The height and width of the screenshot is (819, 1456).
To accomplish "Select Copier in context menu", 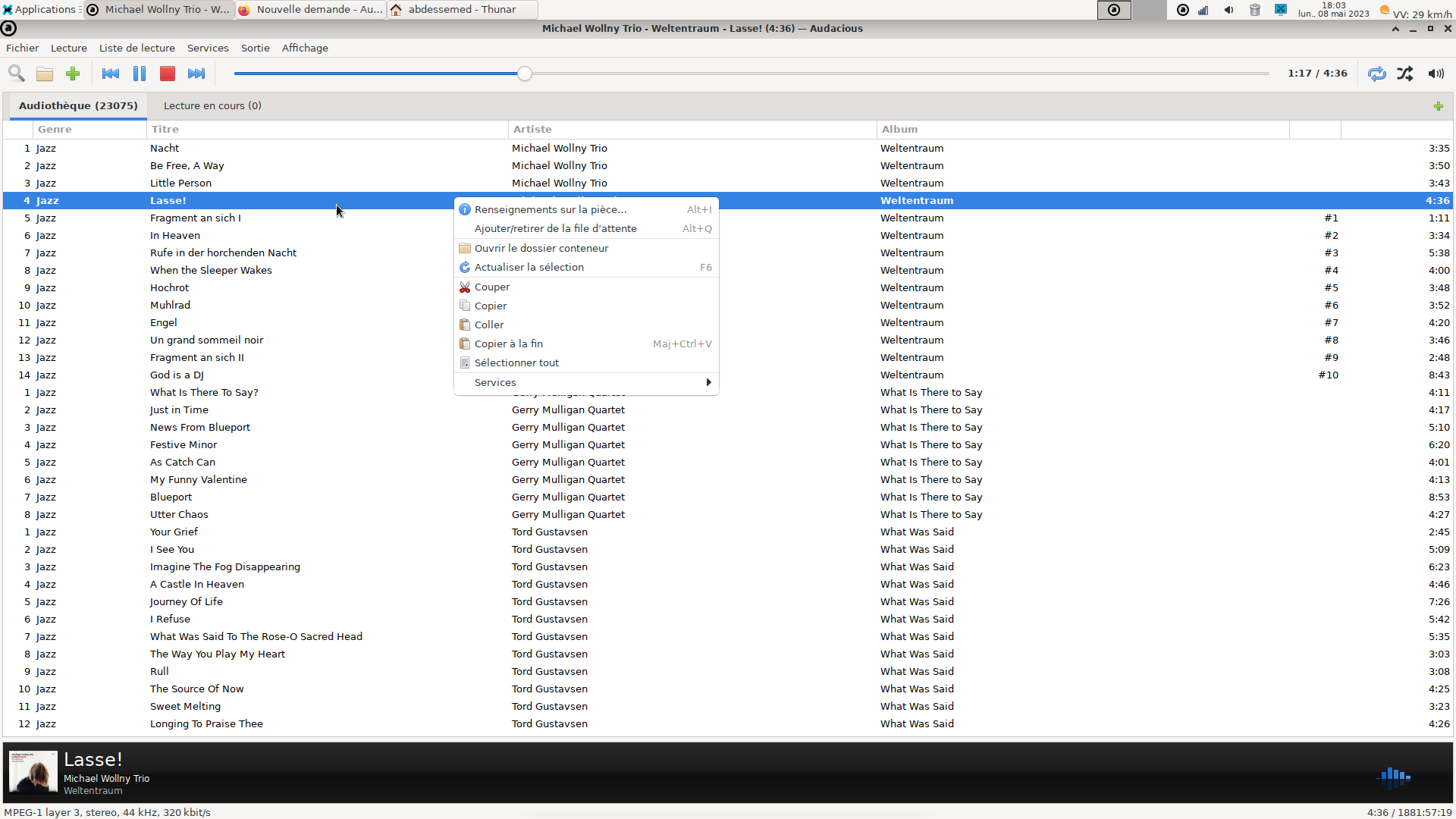I will point(586,306).
